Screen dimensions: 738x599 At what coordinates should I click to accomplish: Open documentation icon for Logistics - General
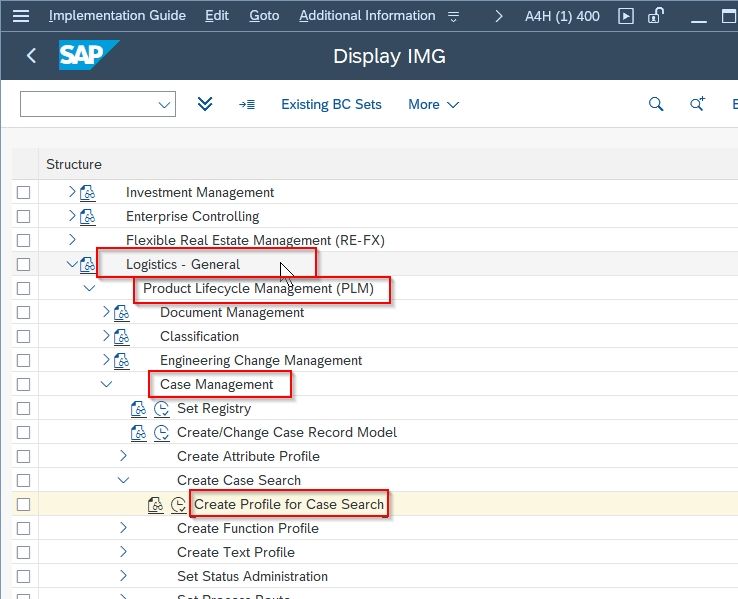click(x=88, y=264)
